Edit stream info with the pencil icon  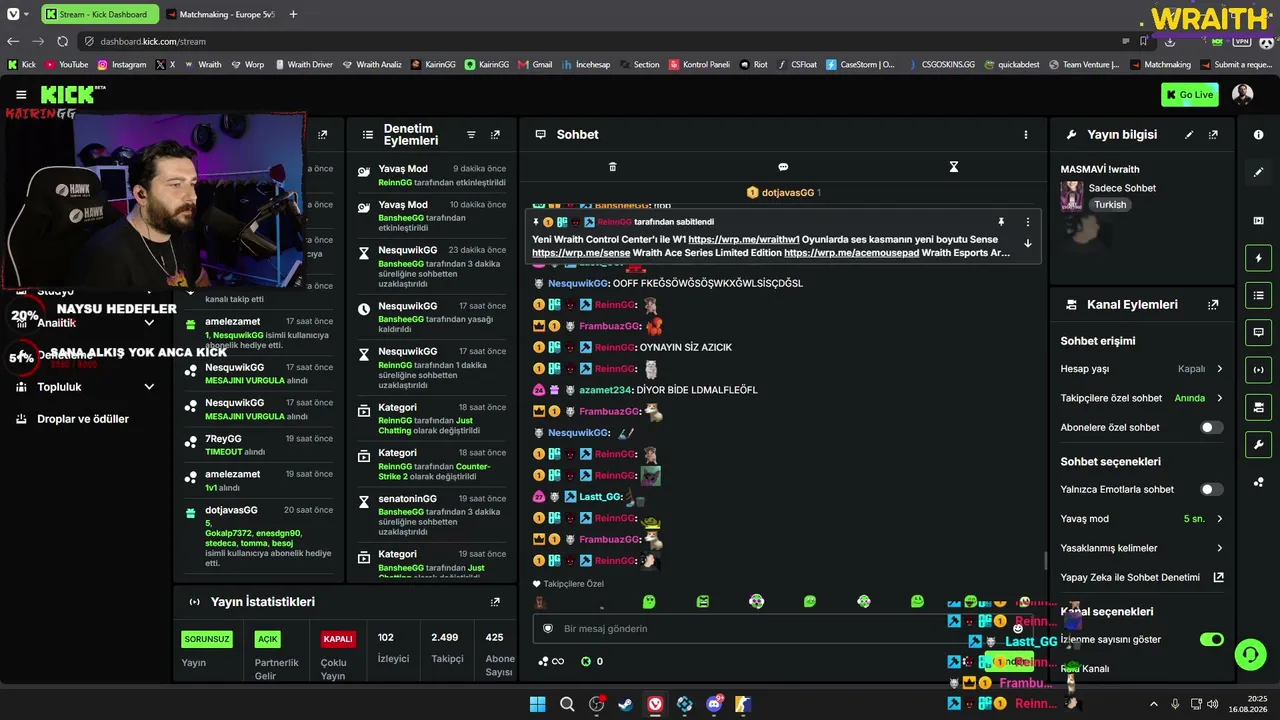pyautogui.click(x=1189, y=135)
